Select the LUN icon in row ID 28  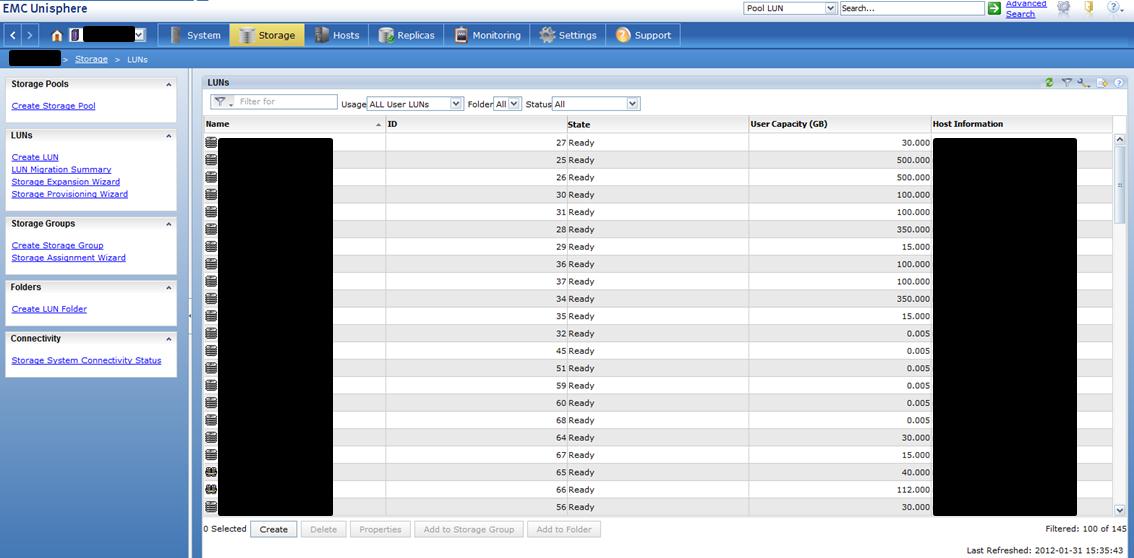point(211,229)
